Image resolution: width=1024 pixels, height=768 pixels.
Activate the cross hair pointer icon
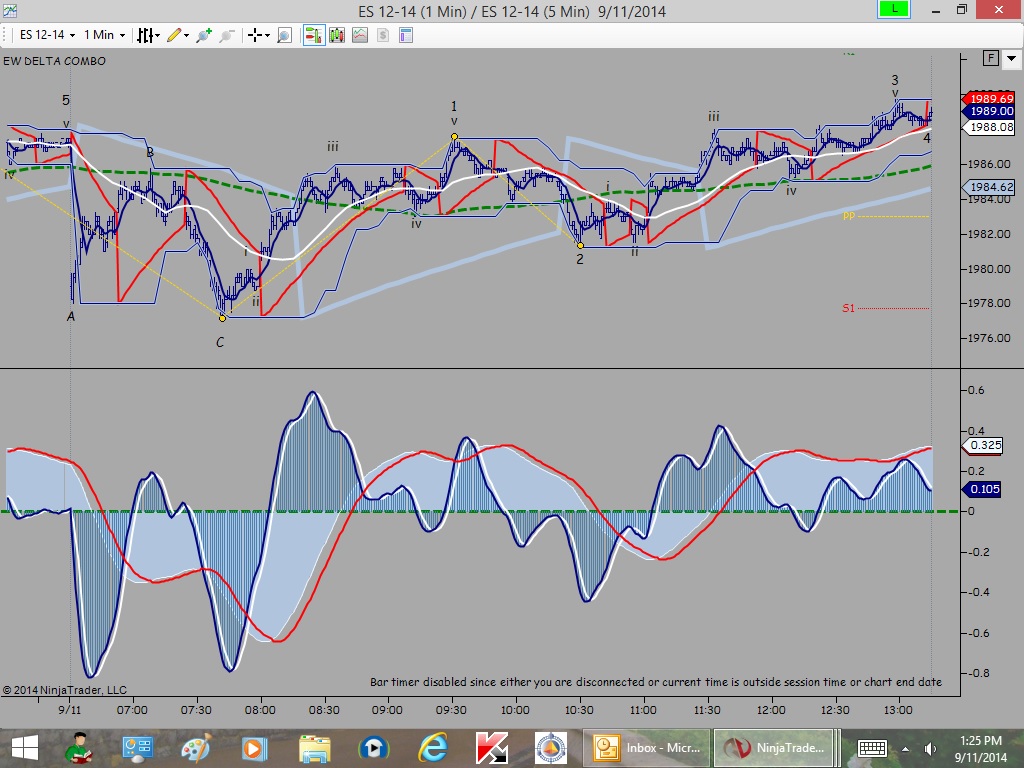coord(254,35)
